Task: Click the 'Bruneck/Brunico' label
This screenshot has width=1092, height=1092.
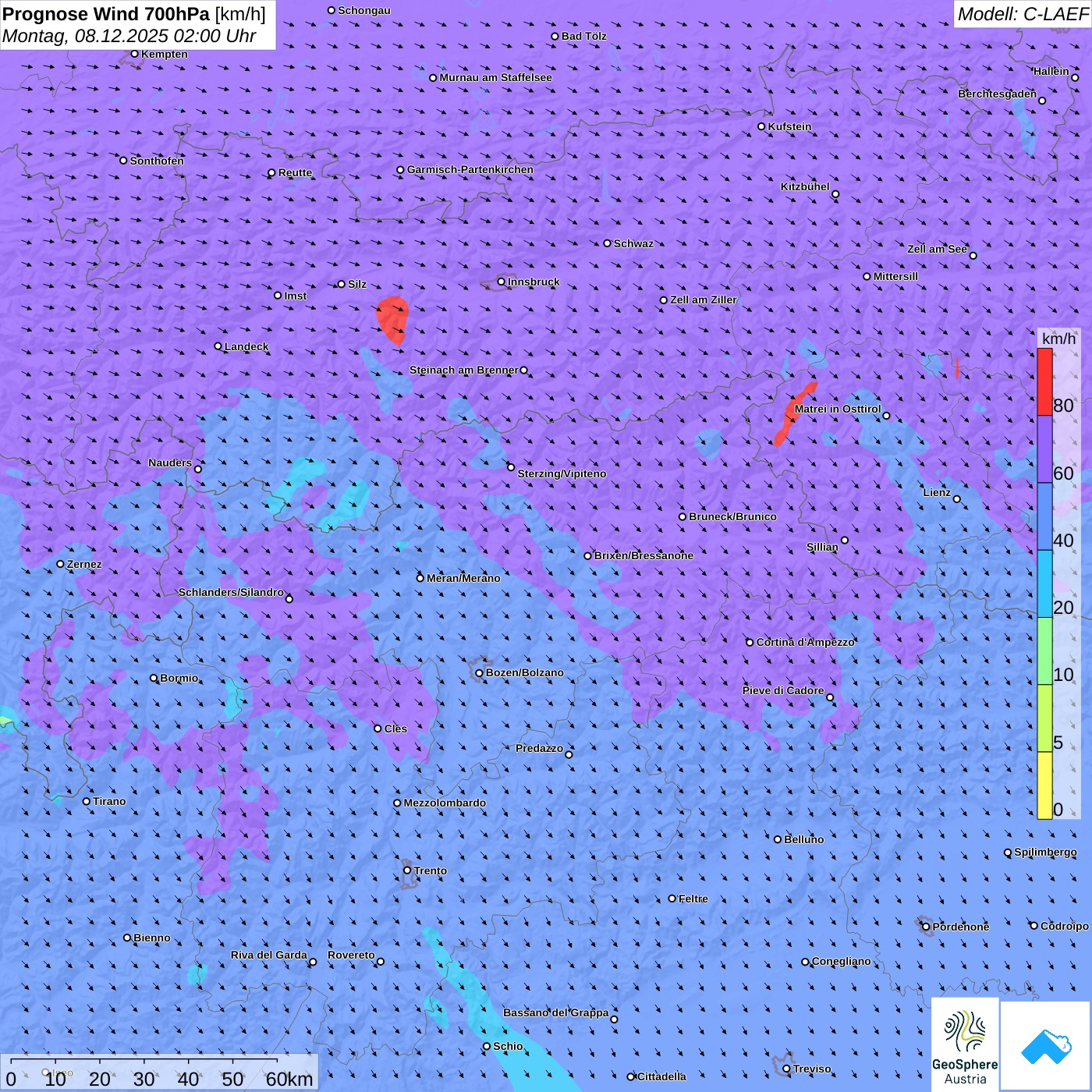Action: pyautogui.click(x=732, y=516)
